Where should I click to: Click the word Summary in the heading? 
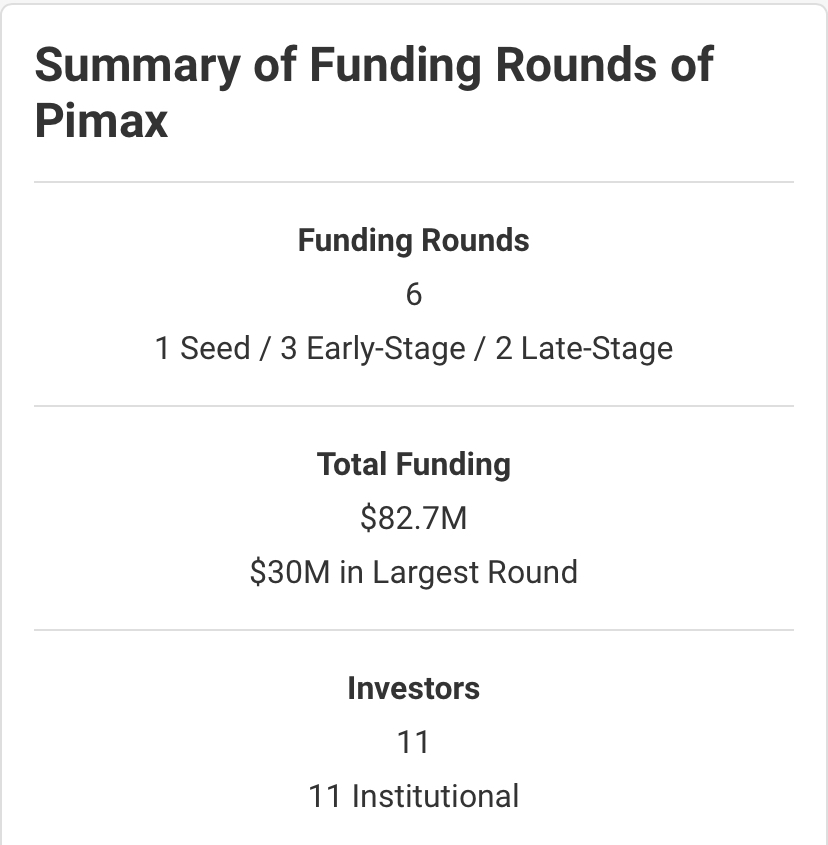(137, 67)
